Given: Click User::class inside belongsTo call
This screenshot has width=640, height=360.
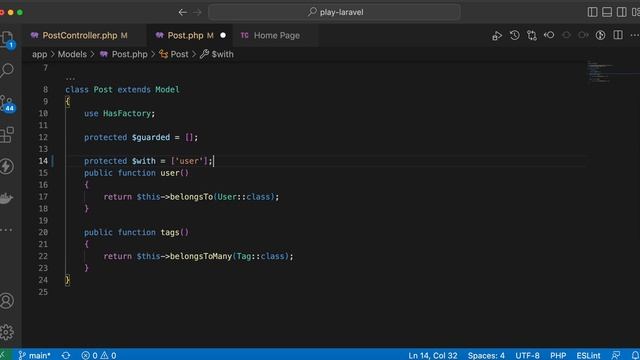Looking at the screenshot, I should [244, 197].
